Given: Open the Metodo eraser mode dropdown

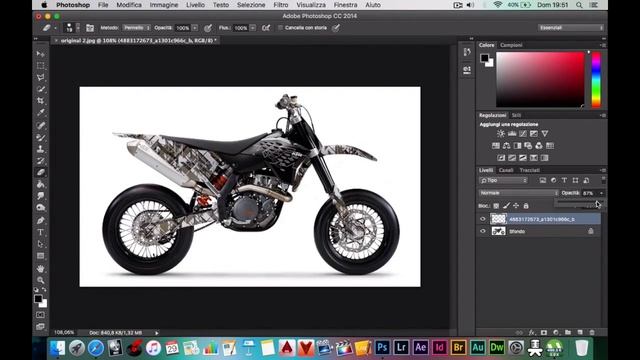Looking at the screenshot, I should (137, 28).
